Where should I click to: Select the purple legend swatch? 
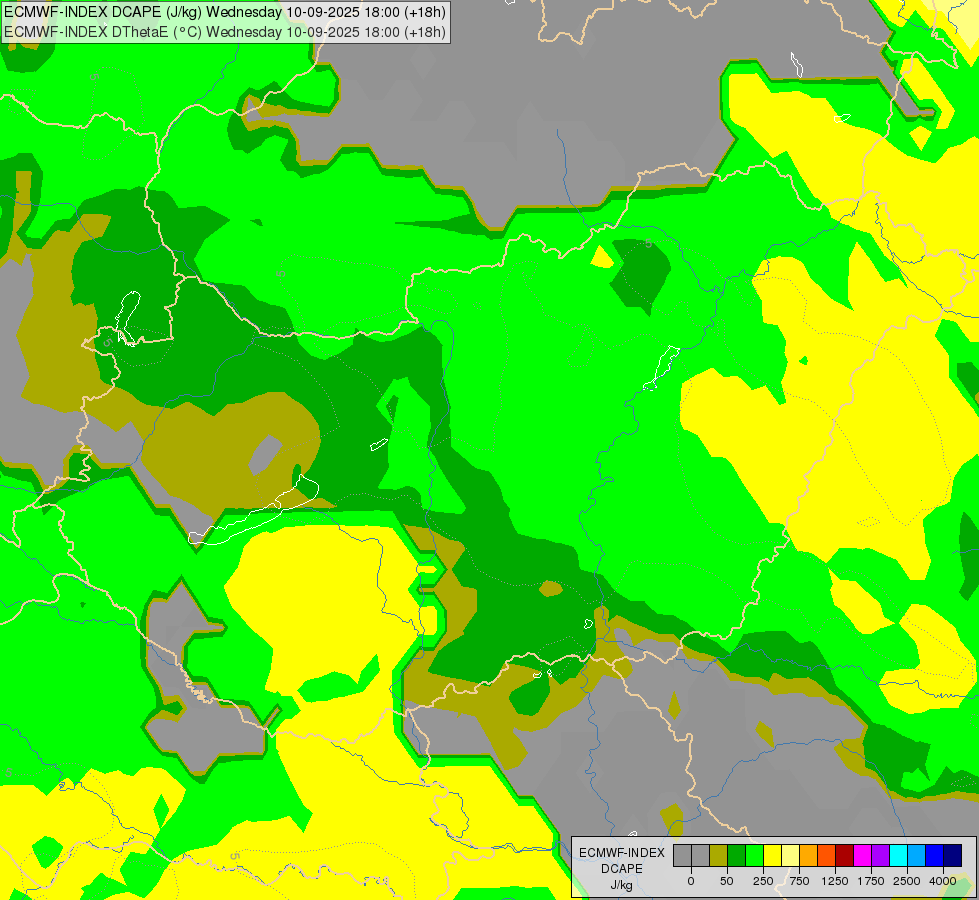point(880,855)
